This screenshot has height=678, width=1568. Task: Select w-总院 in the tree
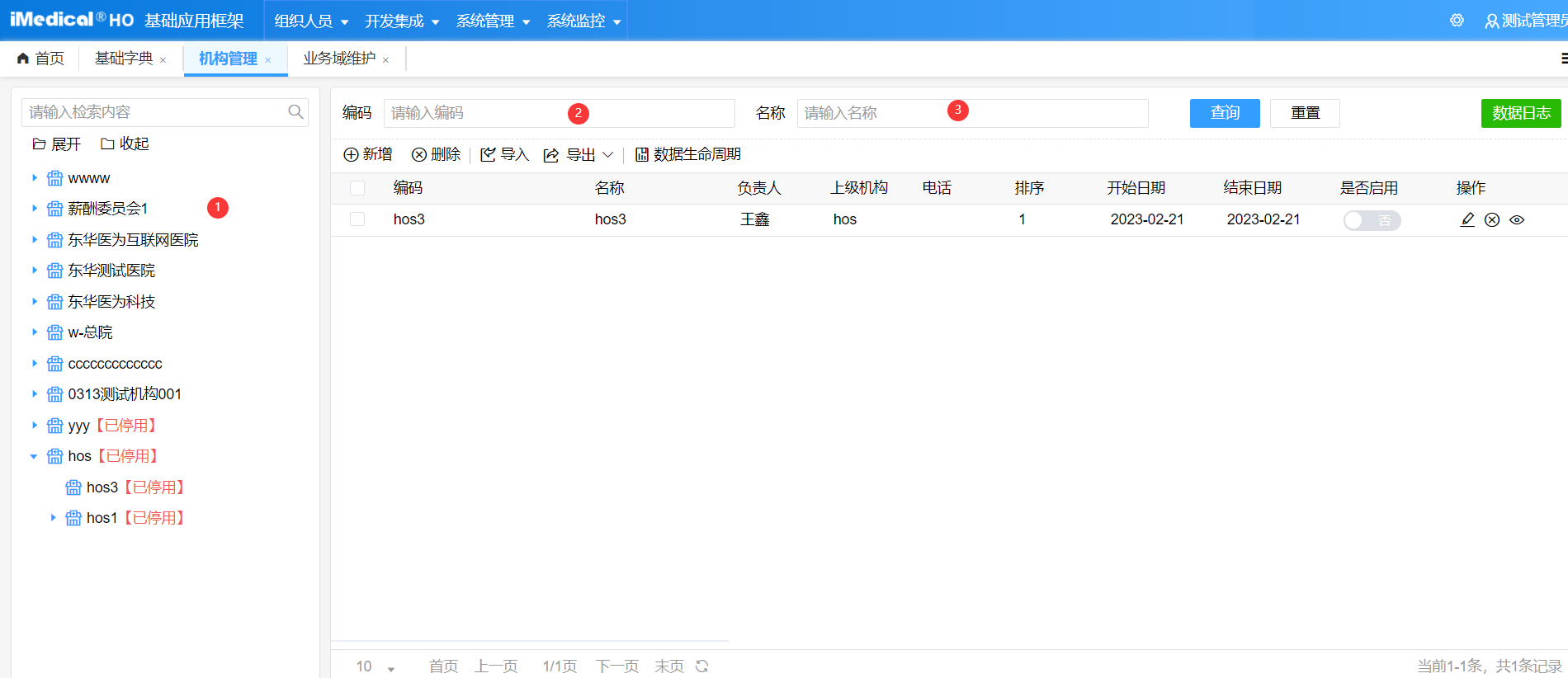pos(90,332)
